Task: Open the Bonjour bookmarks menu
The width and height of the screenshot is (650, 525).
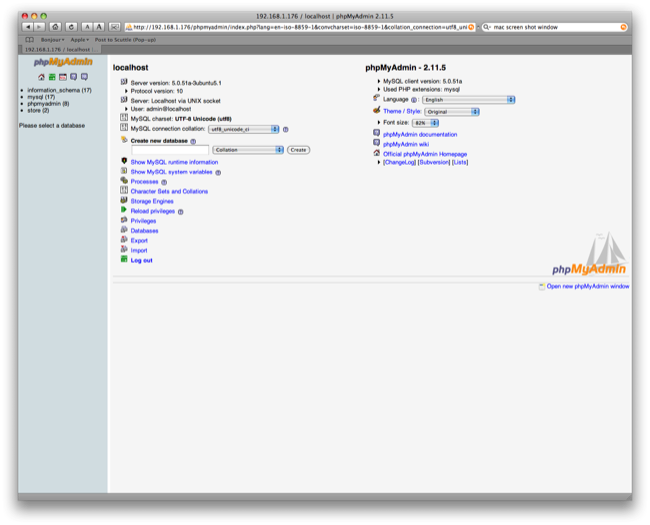Action: pos(52,40)
